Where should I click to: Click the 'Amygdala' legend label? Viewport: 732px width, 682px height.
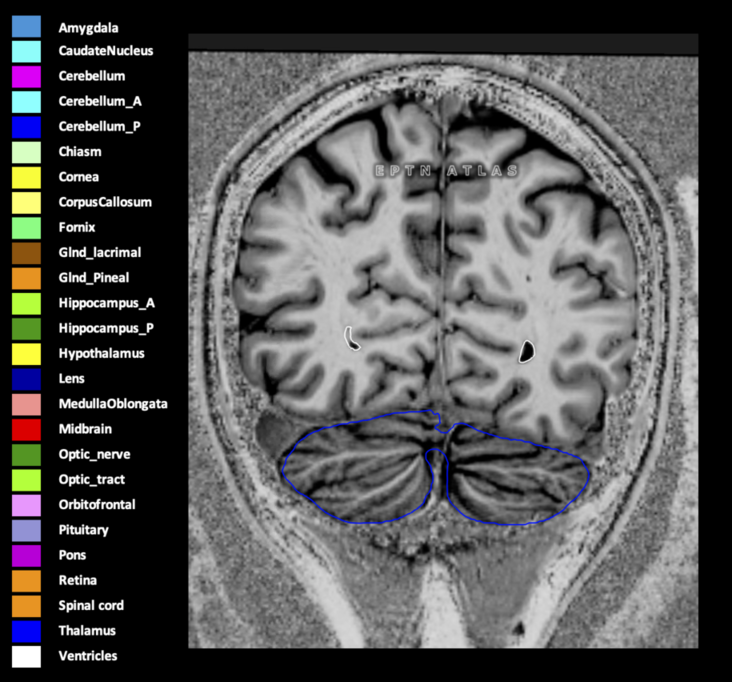click(x=89, y=28)
